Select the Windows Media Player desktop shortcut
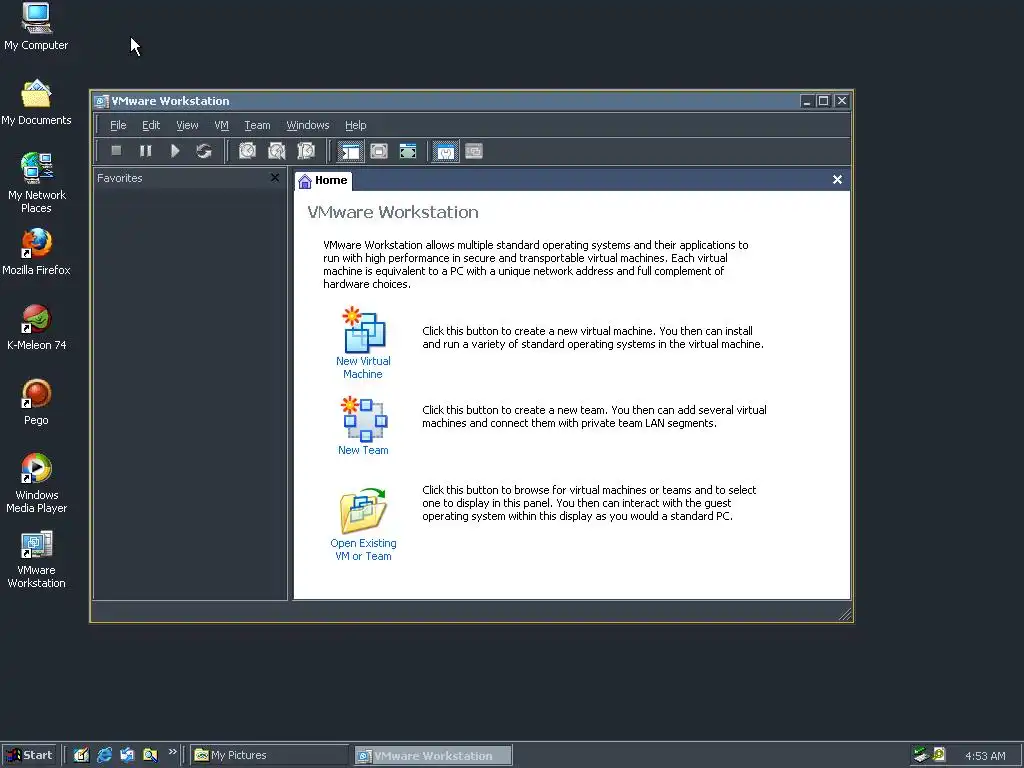The height and width of the screenshot is (768, 1024). [36, 483]
